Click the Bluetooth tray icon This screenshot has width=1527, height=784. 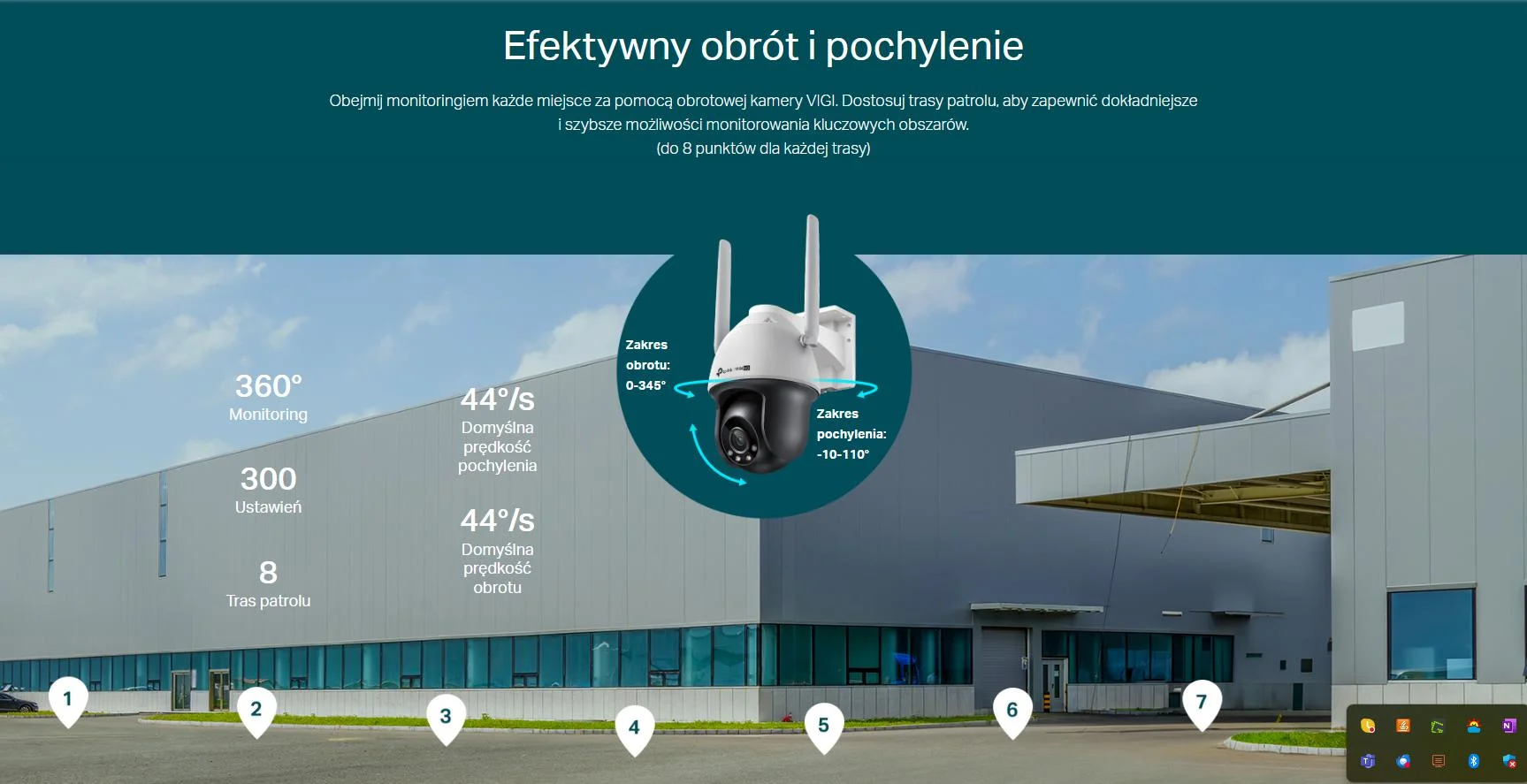tap(1474, 761)
